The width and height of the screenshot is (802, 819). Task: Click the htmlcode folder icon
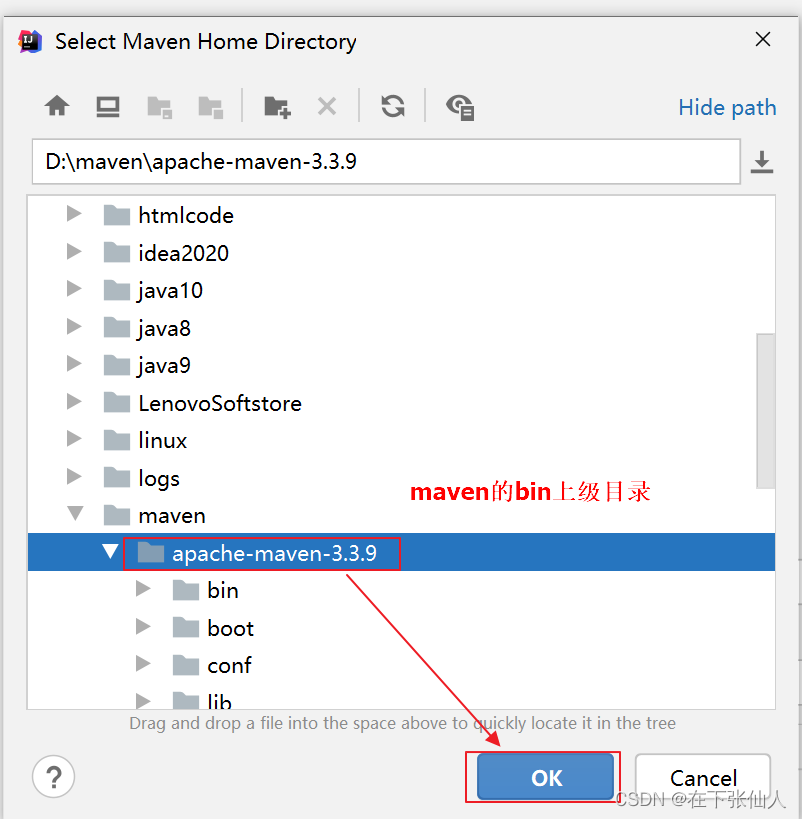click(117, 215)
